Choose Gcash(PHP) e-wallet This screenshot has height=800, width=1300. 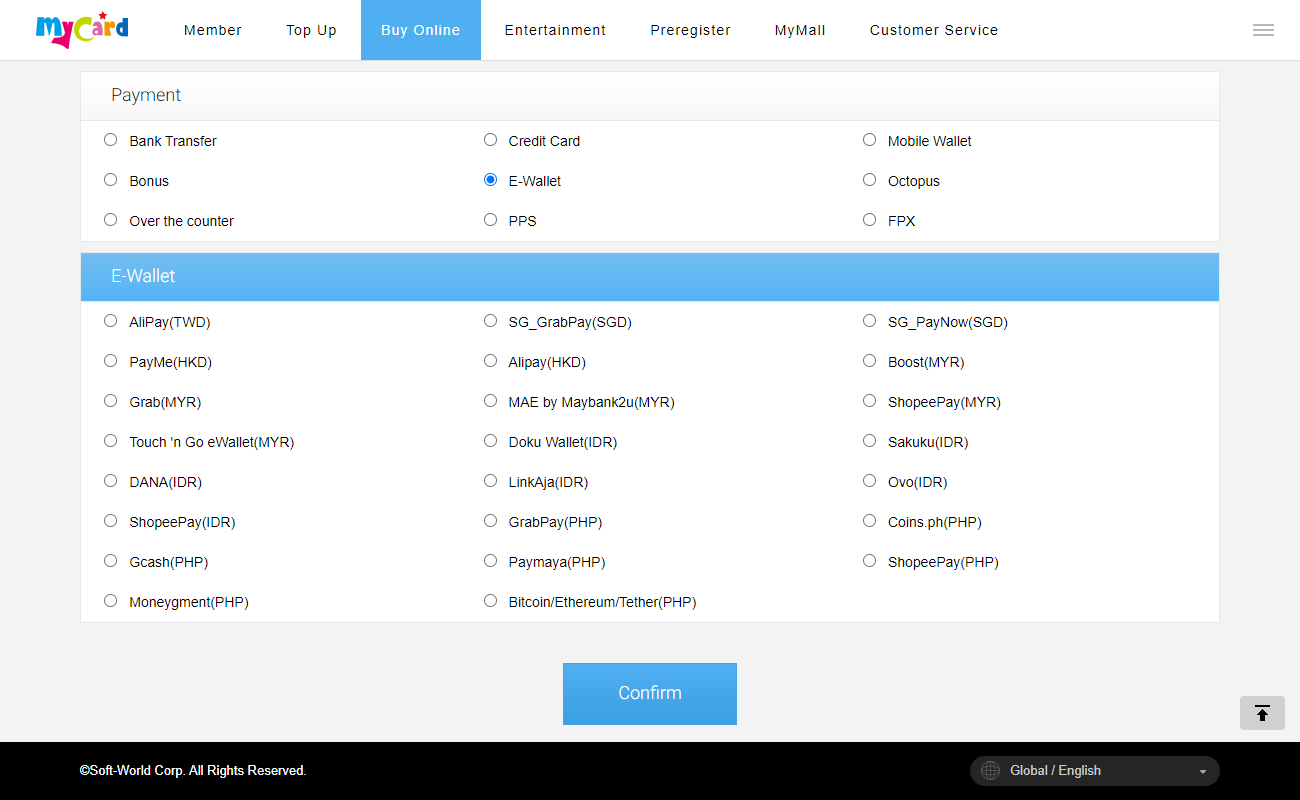[x=111, y=561]
